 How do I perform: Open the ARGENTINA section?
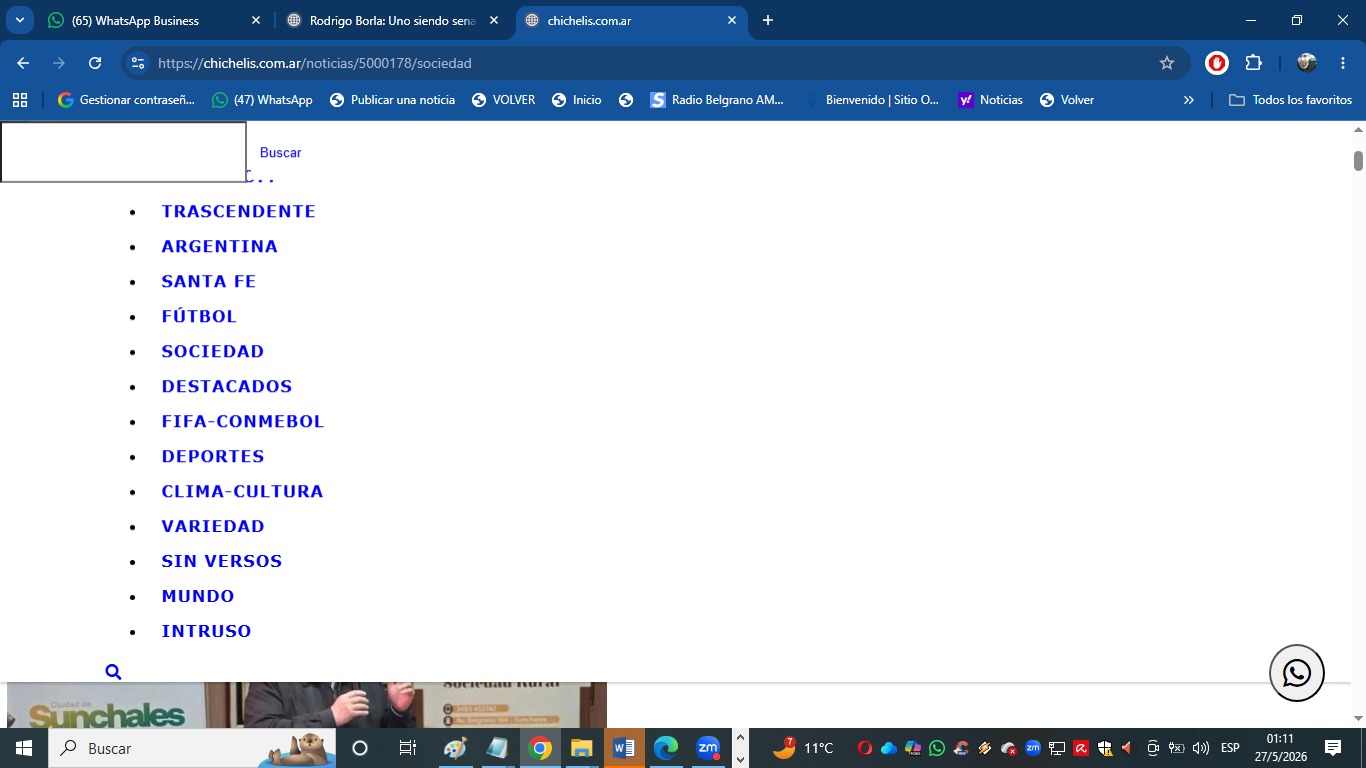(x=219, y=246)
